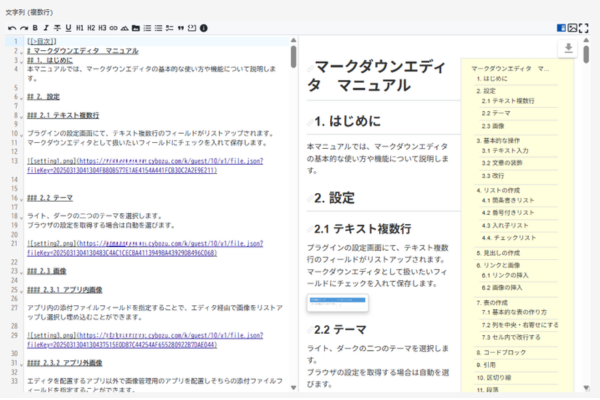Click the Undo arrow in the editor toolbar

(12, 28)
